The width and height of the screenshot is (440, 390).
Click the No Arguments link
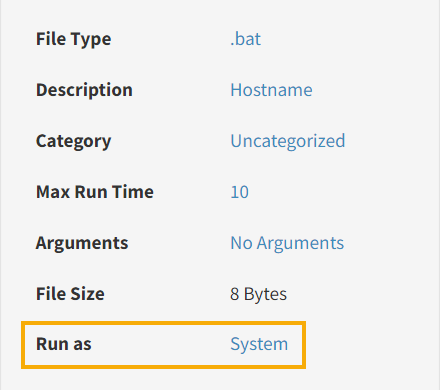pyautogui.click(x=287, y=243)
